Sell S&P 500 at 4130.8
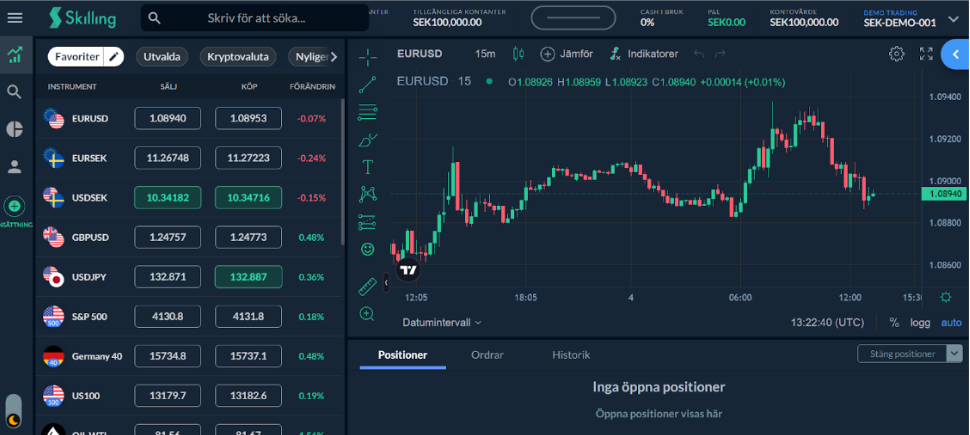 pos(168,316)
